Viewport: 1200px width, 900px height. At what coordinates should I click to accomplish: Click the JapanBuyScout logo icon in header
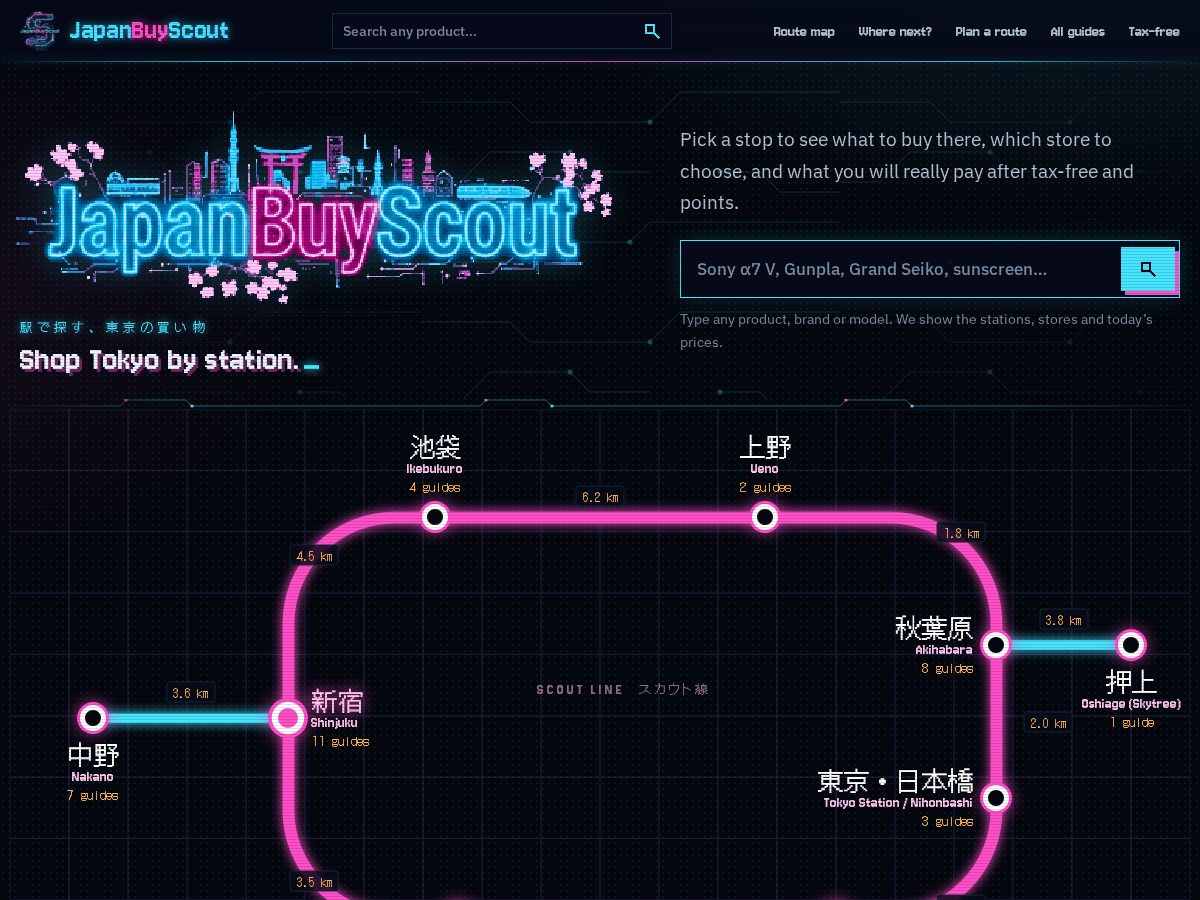pyautogui.click(x=40, y=30)
